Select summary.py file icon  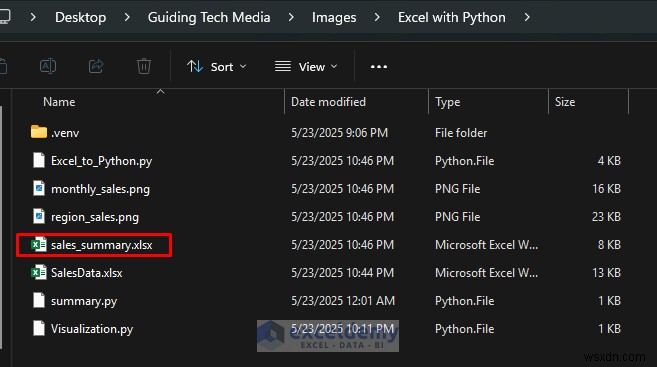click(39, 300)
